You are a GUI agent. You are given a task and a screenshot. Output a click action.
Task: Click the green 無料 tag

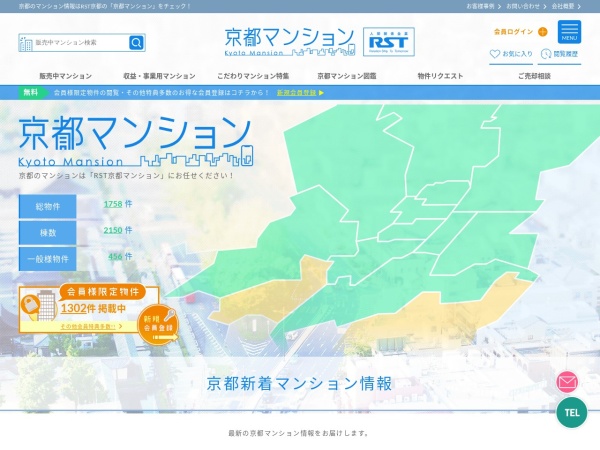pyautogui.click(x=32, y=92)
